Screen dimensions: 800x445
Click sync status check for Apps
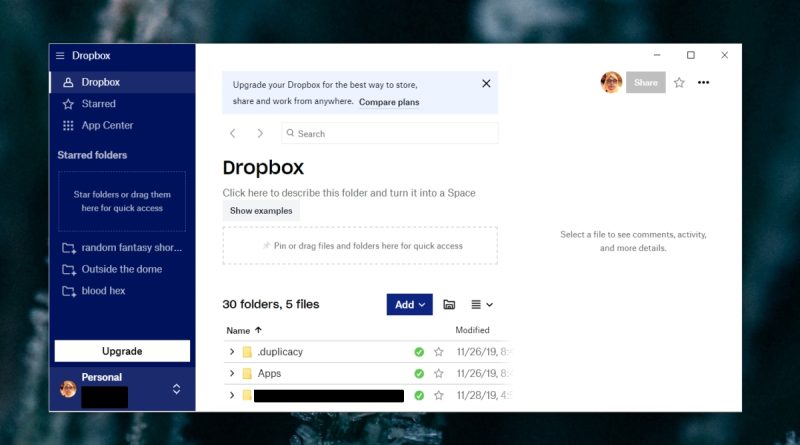(419, 374)
